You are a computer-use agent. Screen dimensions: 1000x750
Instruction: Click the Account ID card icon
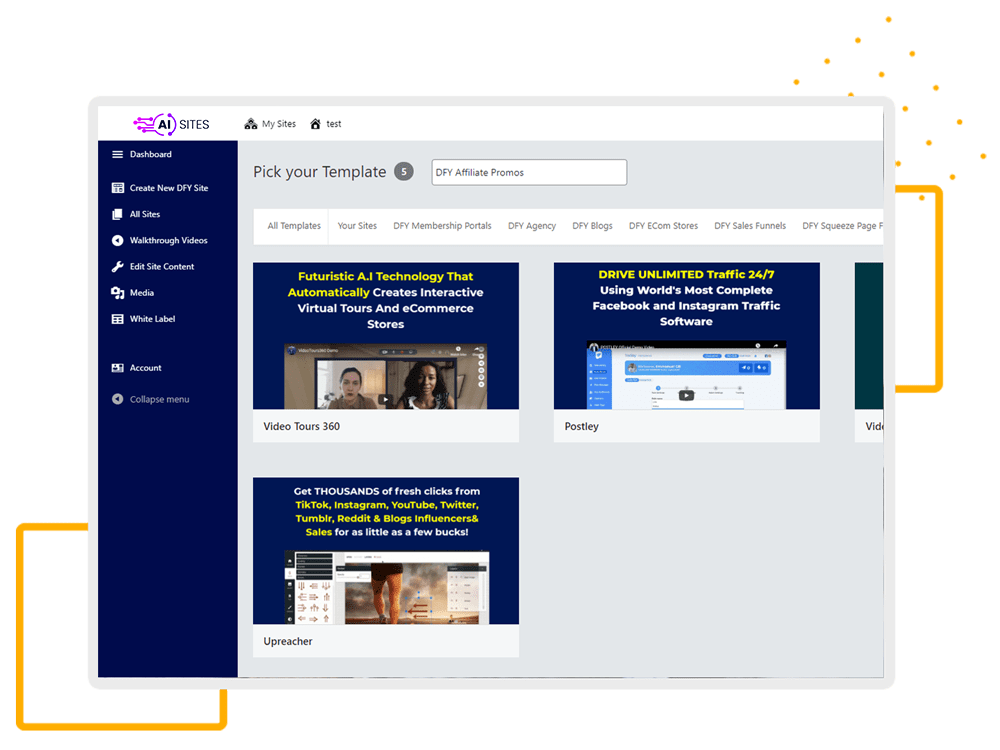117,368
